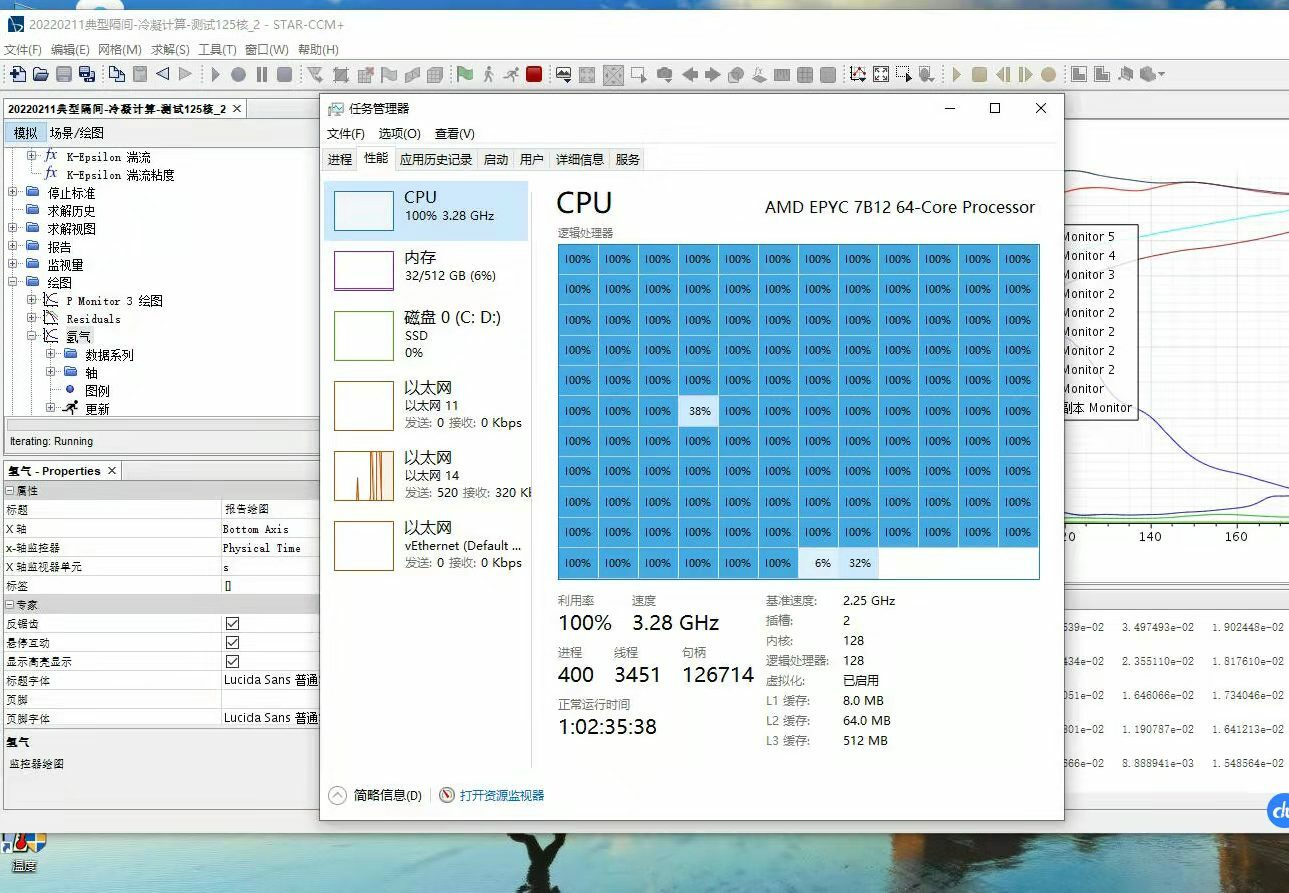Expand the 轴 tree node
Image resolution: width=1289 pixels, height=893 pixels.
point(51,372)
